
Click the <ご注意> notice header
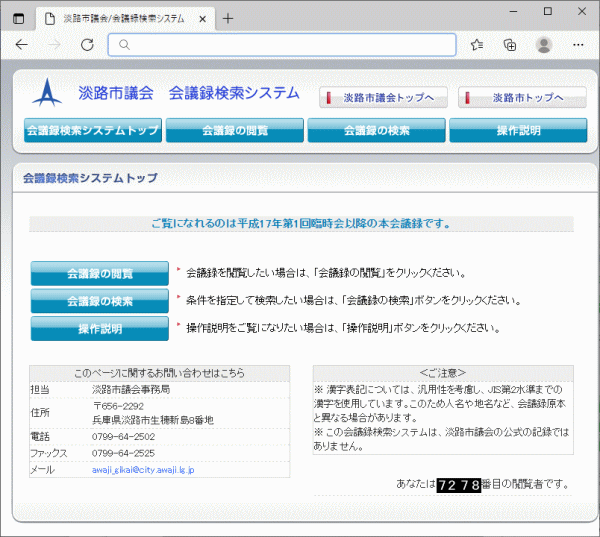(x=443, y=373)
